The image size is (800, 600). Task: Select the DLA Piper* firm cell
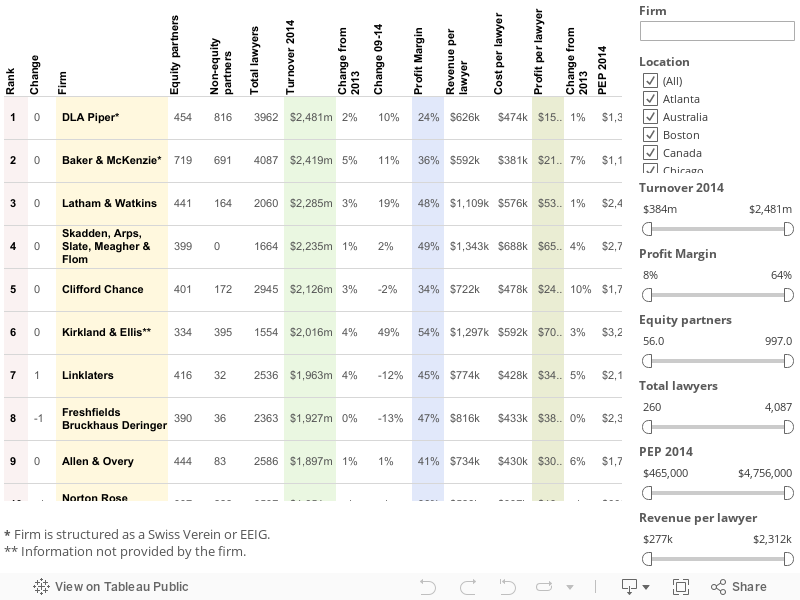point(112,117)
